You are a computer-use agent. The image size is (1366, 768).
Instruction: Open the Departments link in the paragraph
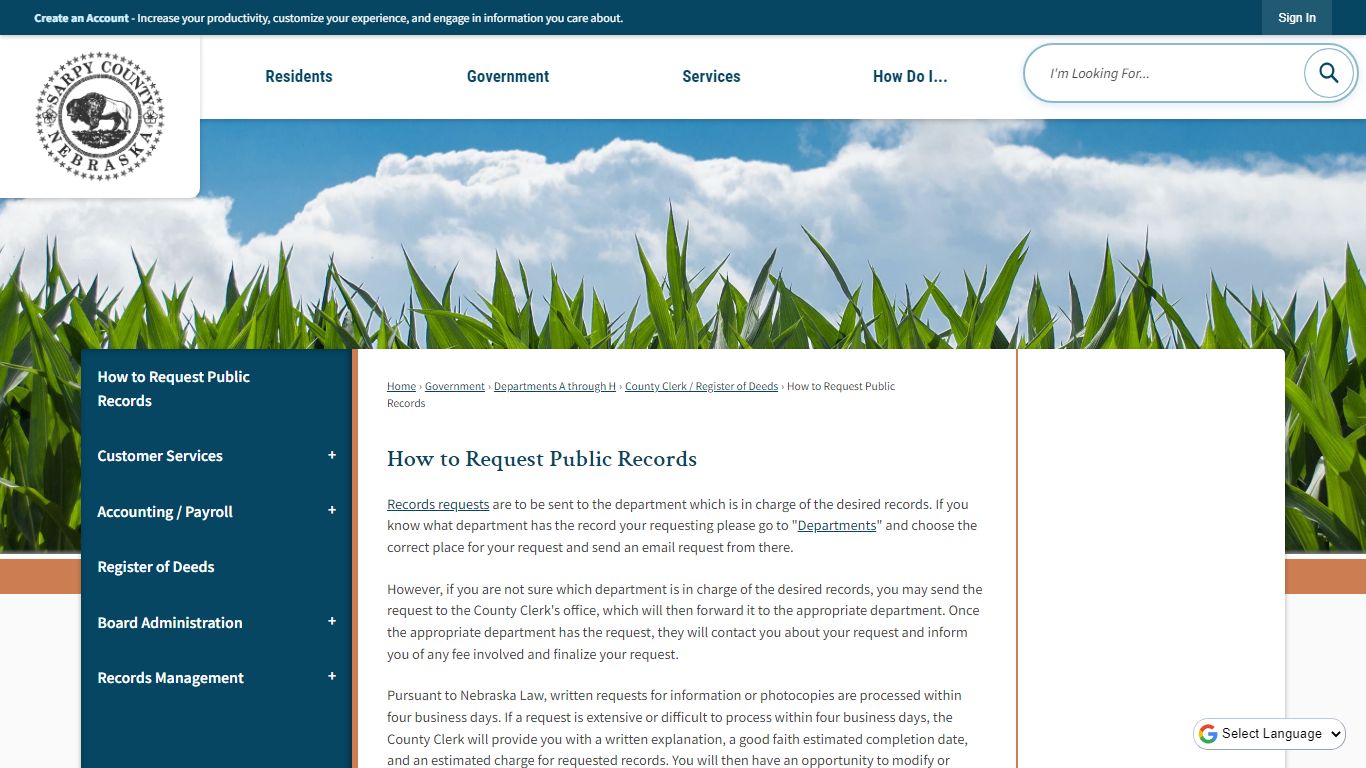(x=837, y=526)
